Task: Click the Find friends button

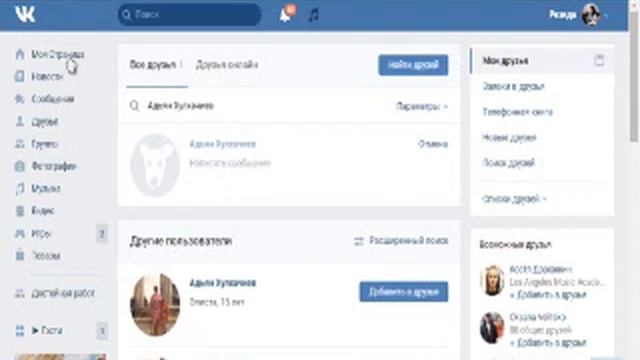Action: (x=413, y=65)
